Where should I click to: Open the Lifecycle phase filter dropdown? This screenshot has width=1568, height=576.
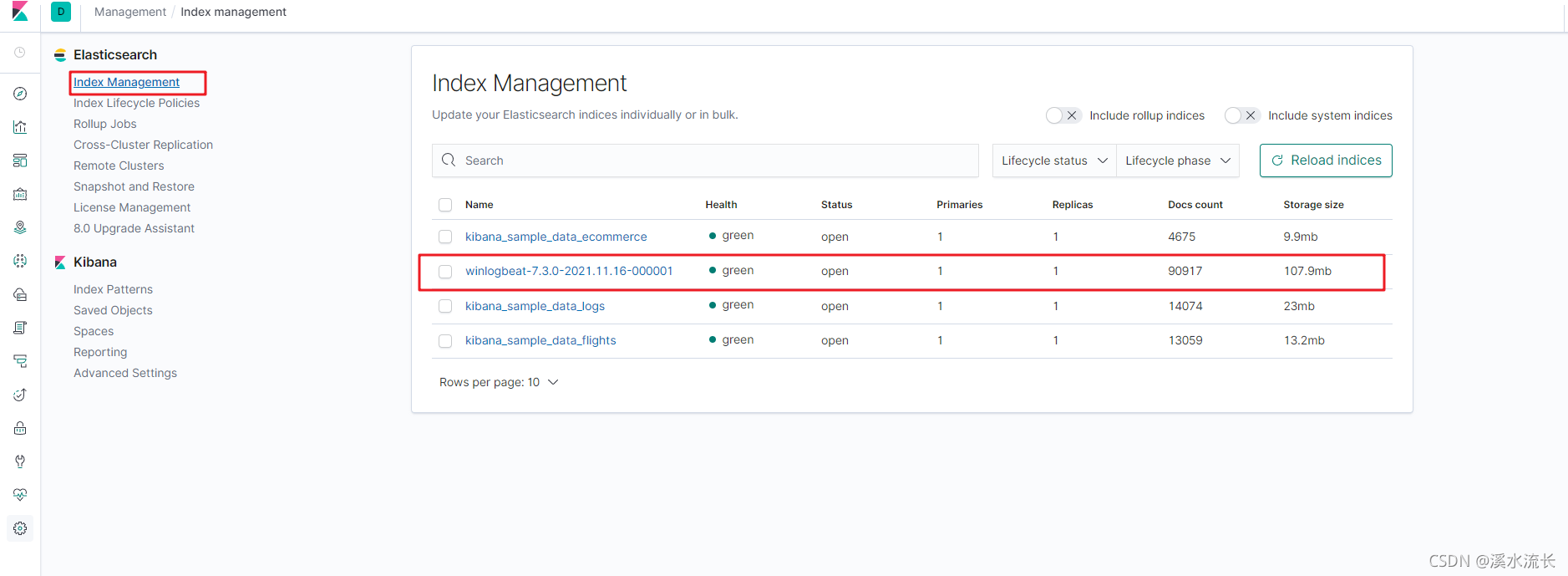pos(1177,161)
